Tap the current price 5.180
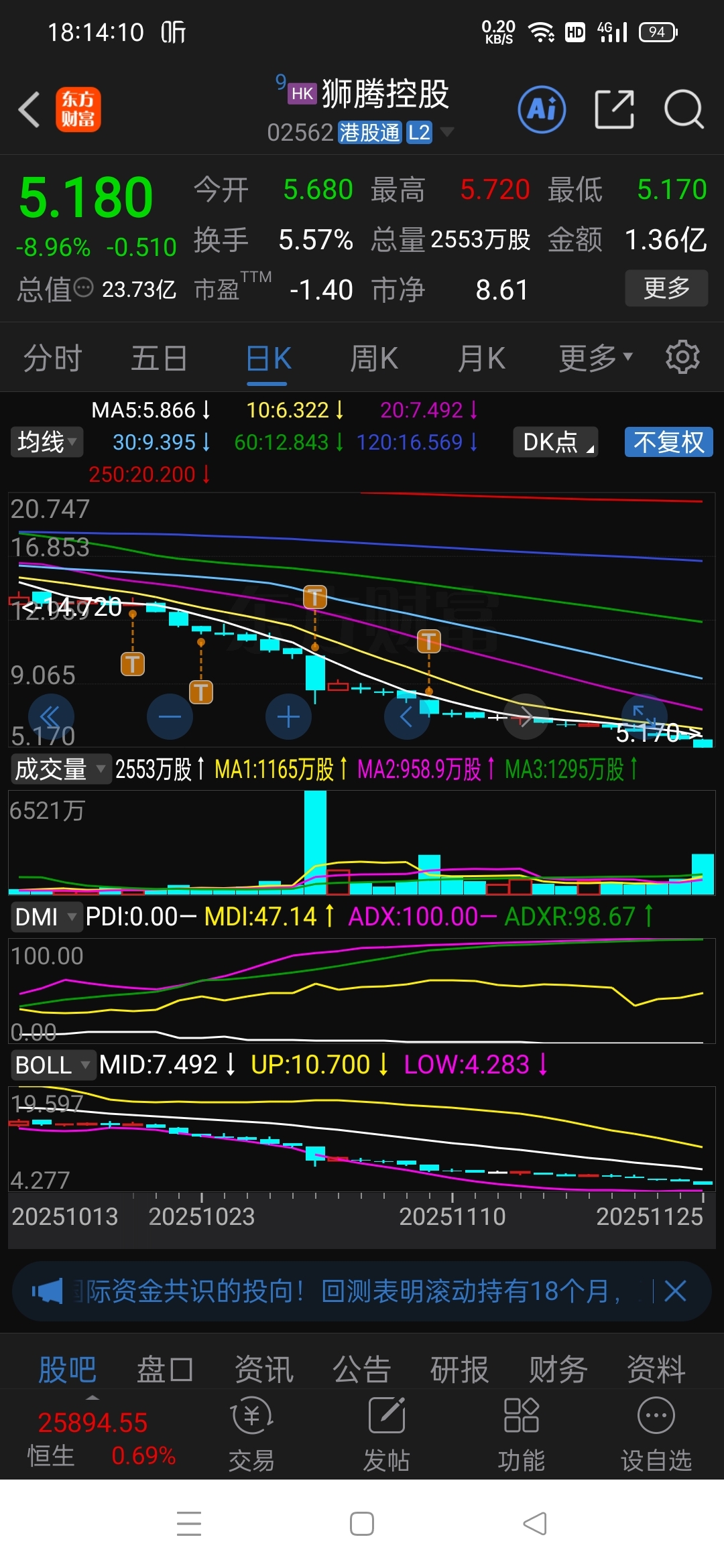Image resolution: width=724 pixels, height=1568 pixels. (x=86, y=198)
